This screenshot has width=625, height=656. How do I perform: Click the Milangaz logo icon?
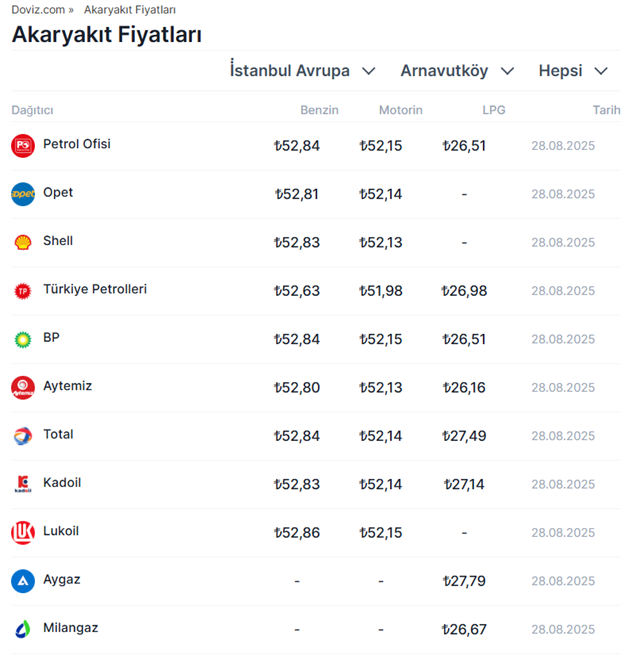(22, 629)
